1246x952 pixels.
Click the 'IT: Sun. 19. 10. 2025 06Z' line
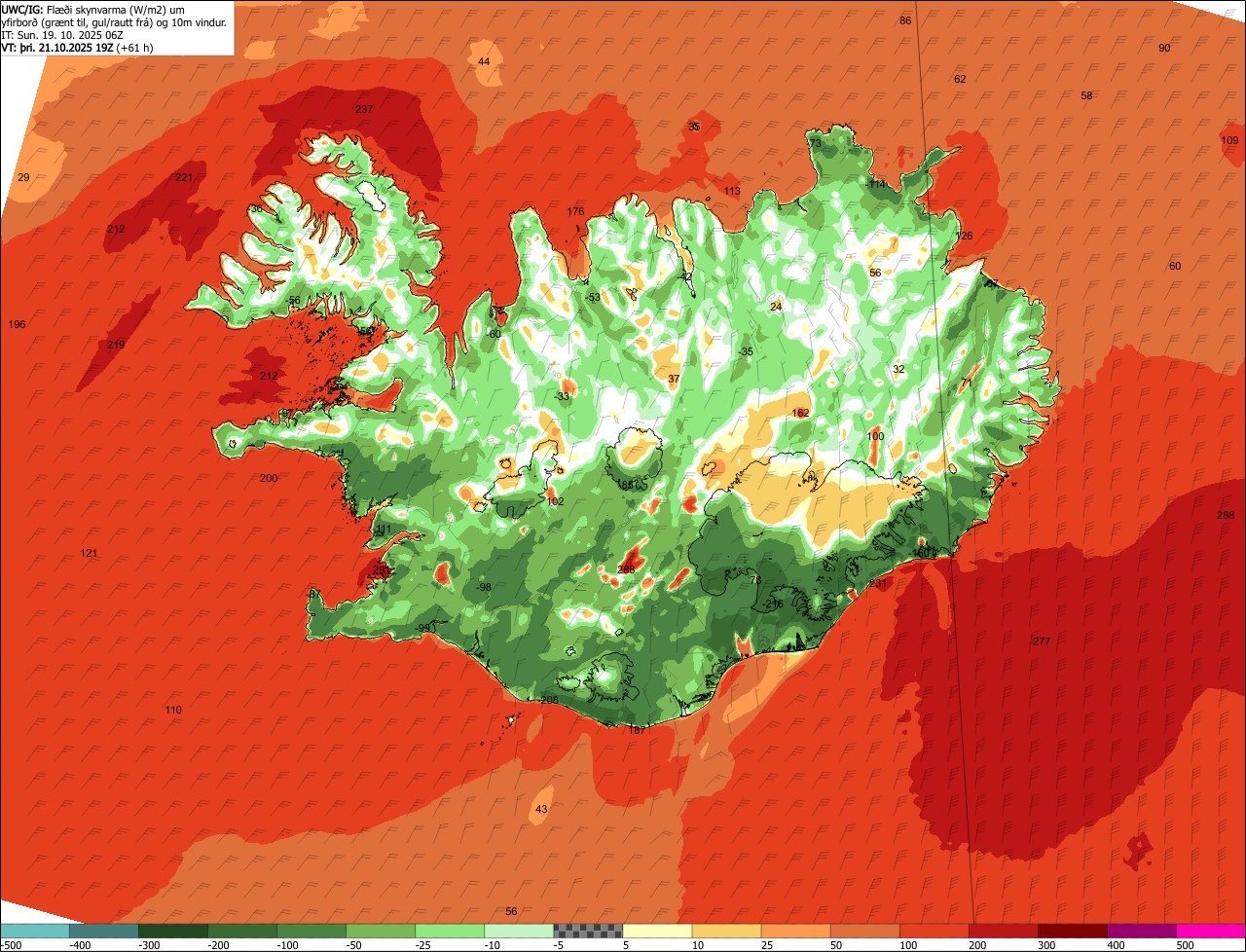[64, 34]
